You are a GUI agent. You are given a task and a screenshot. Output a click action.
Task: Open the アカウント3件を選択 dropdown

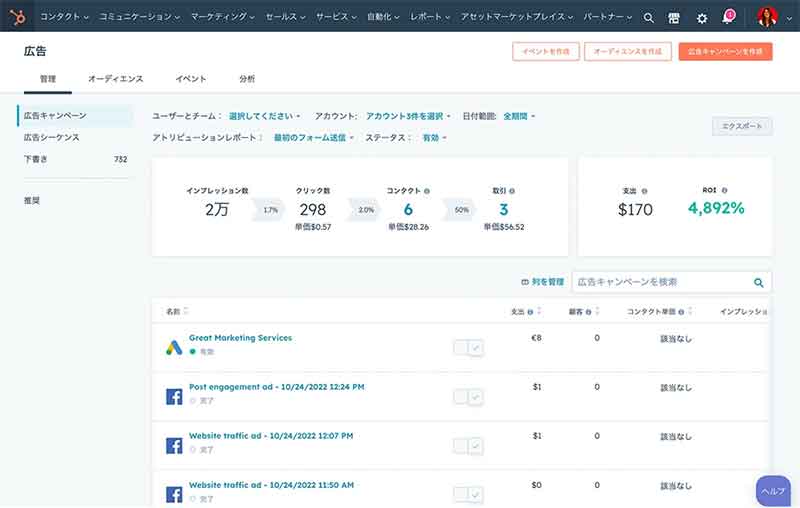tap(408, 116)
